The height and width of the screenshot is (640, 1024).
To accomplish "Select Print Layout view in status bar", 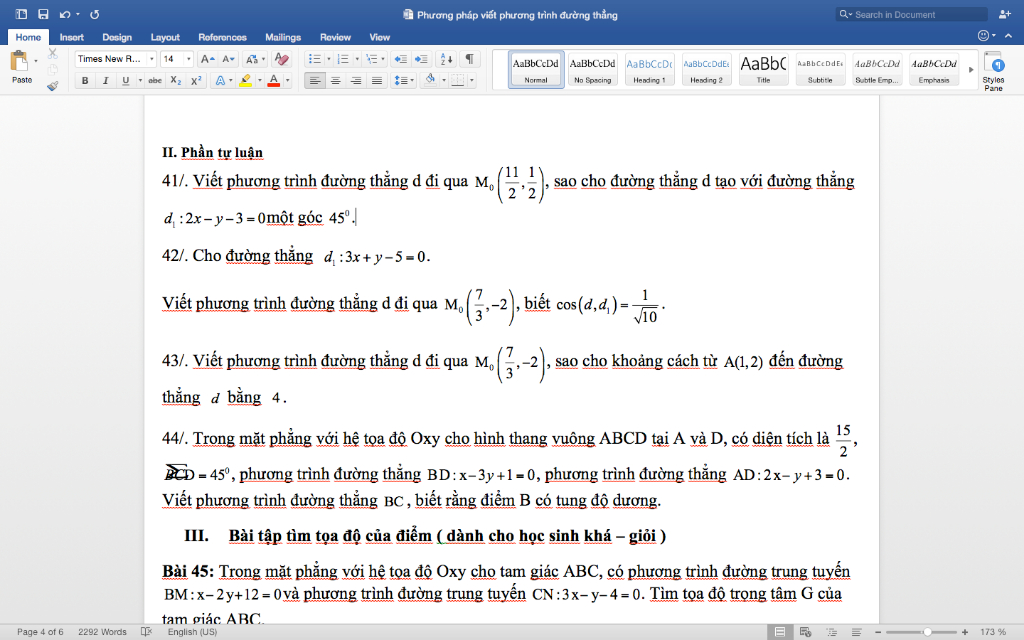I will click(x=780, y=632).
